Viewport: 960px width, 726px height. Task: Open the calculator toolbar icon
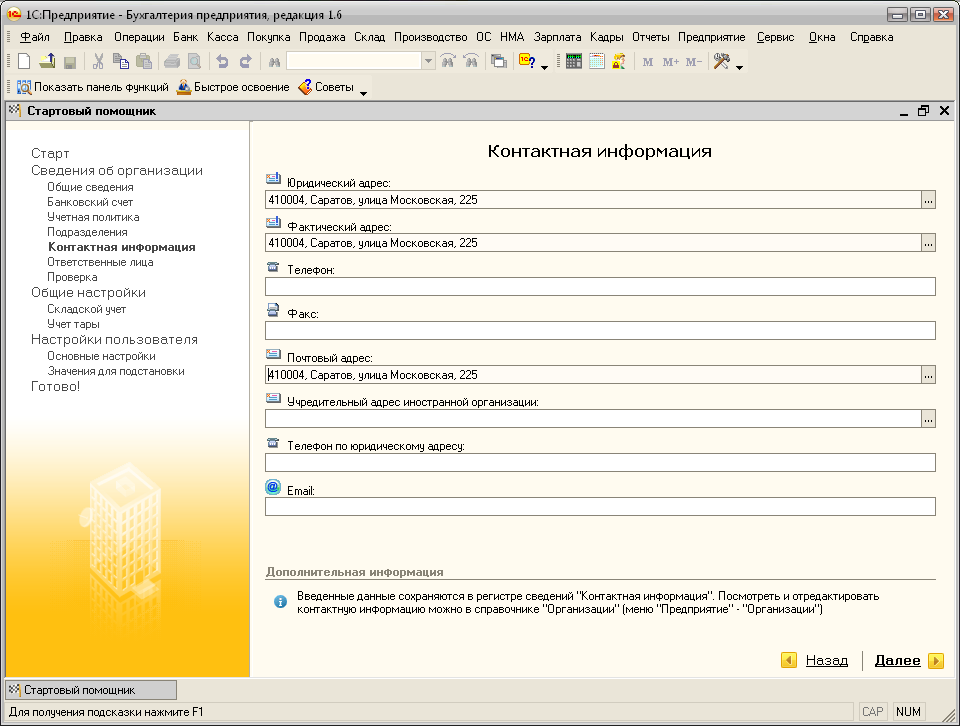coord(574,61)
